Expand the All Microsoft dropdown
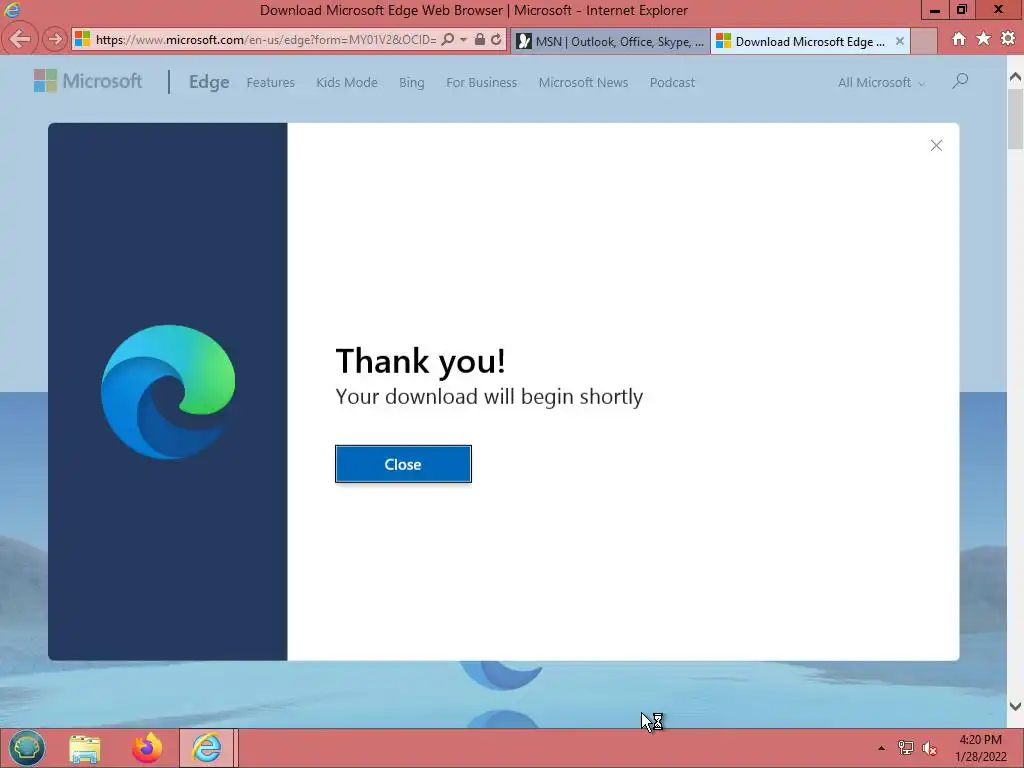This screenshot has width=1024, height=768. point(882,83)
